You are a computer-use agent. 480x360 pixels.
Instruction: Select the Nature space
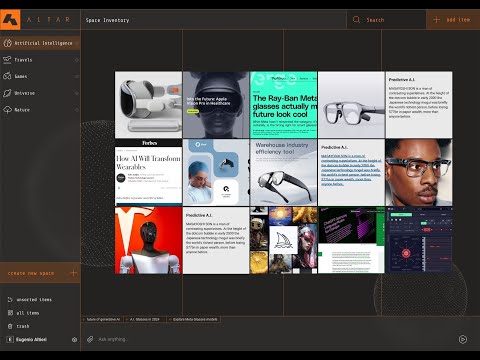click(40, 110)
